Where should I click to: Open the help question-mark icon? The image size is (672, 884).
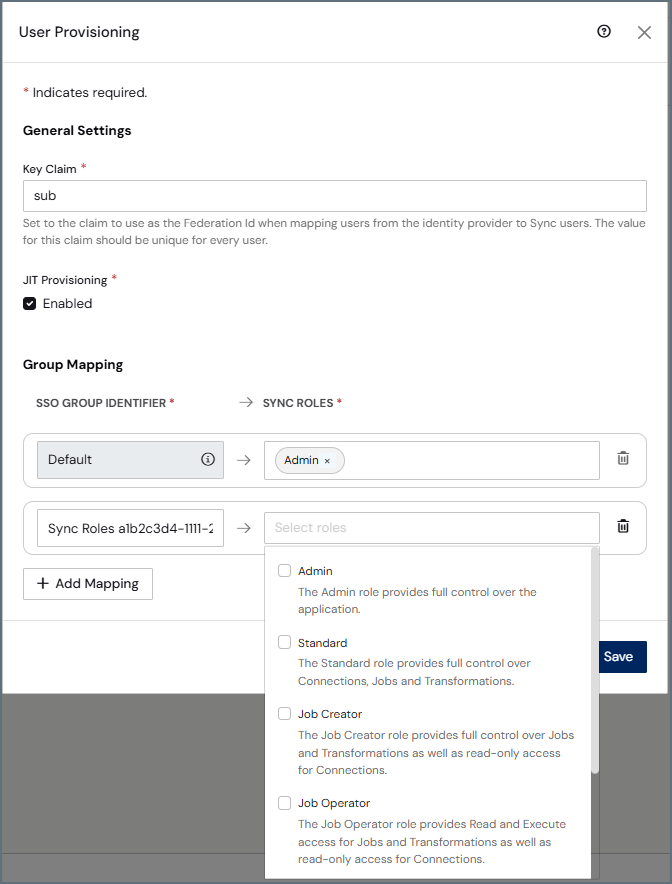[604, 32]
